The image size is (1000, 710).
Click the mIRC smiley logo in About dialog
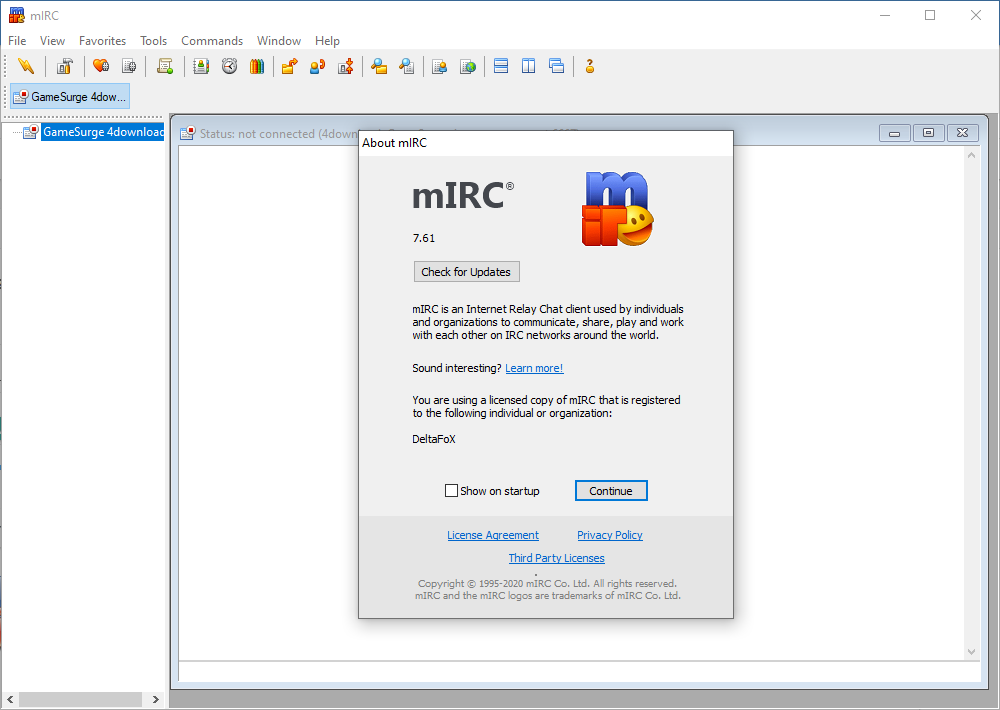pyautogui.click(x=617, y=209)
